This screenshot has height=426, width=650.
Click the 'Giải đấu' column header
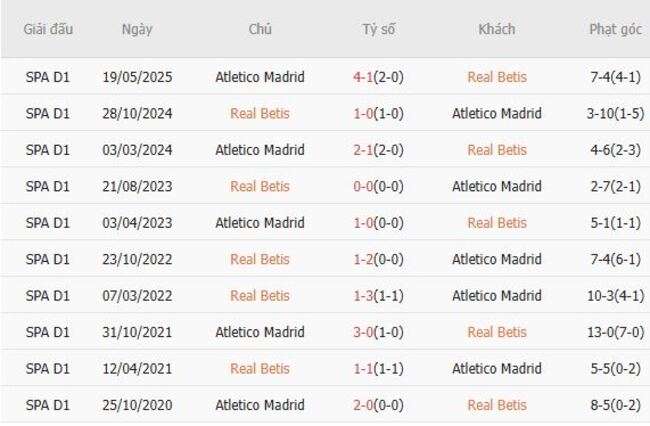click(48, 29)
